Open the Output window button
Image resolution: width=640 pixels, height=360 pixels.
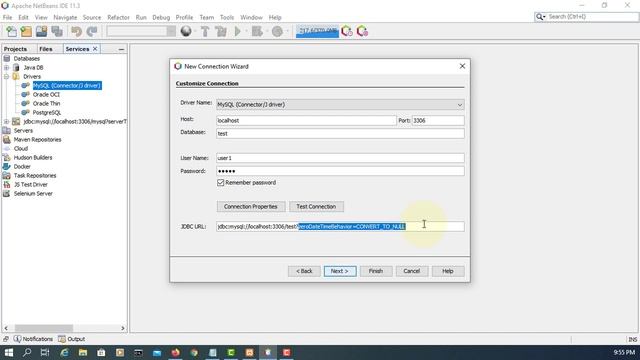[x=72, y=339]
